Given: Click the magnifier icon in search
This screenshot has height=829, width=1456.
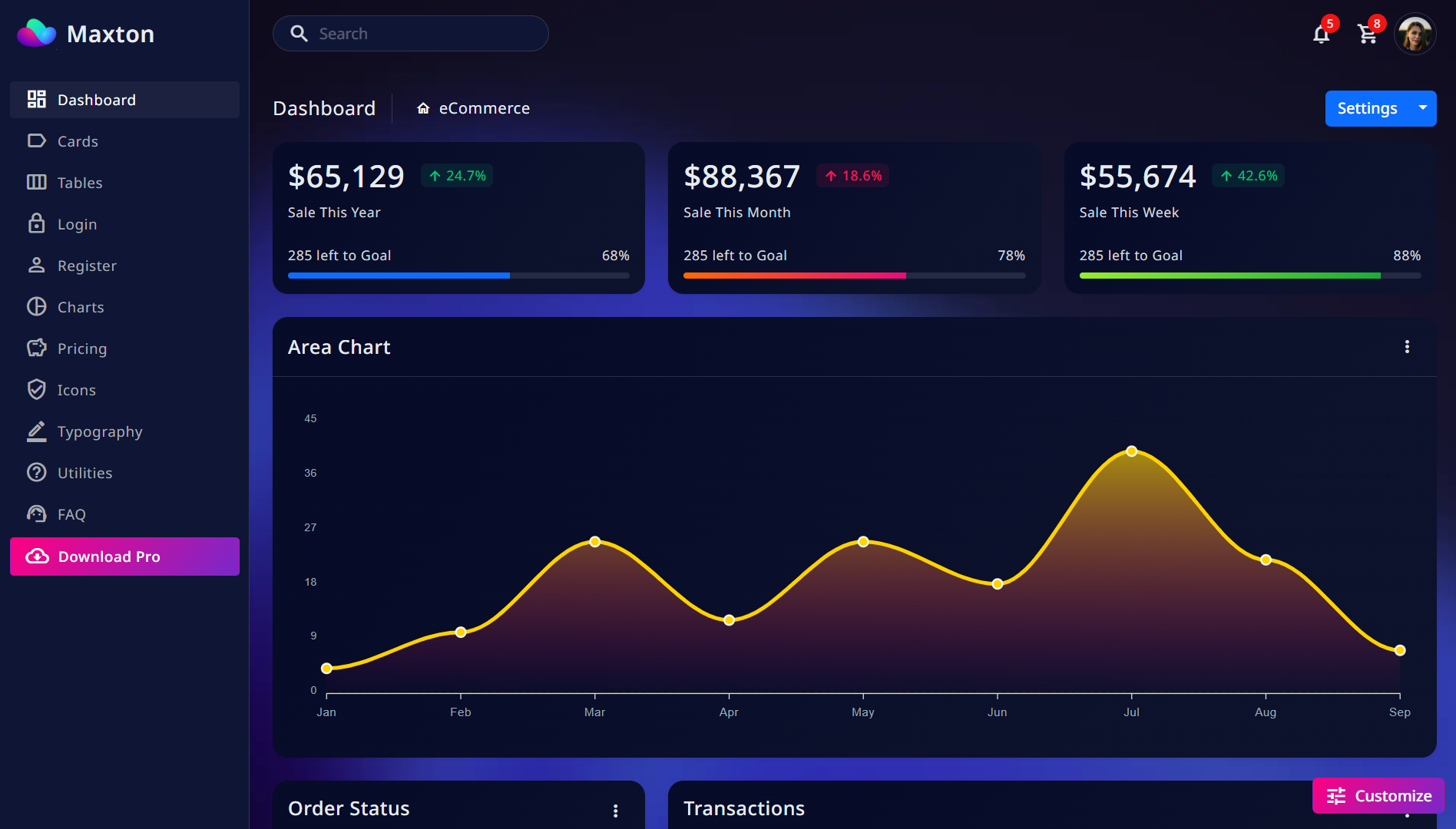Looking at the screenshot, I should click(299, 34).
